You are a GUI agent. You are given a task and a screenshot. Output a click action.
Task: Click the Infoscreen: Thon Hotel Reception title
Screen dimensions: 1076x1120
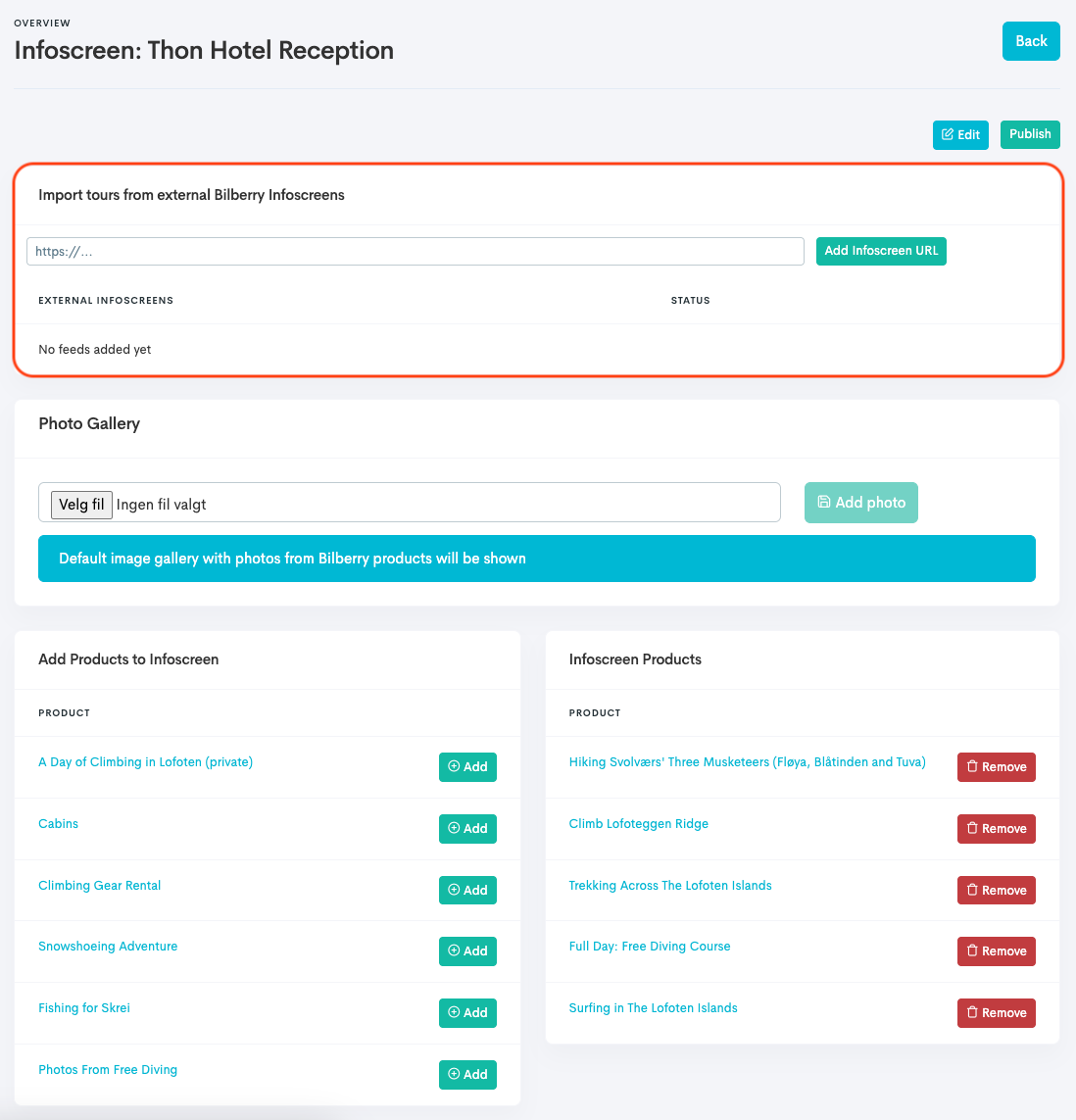[x=205, y=51]
